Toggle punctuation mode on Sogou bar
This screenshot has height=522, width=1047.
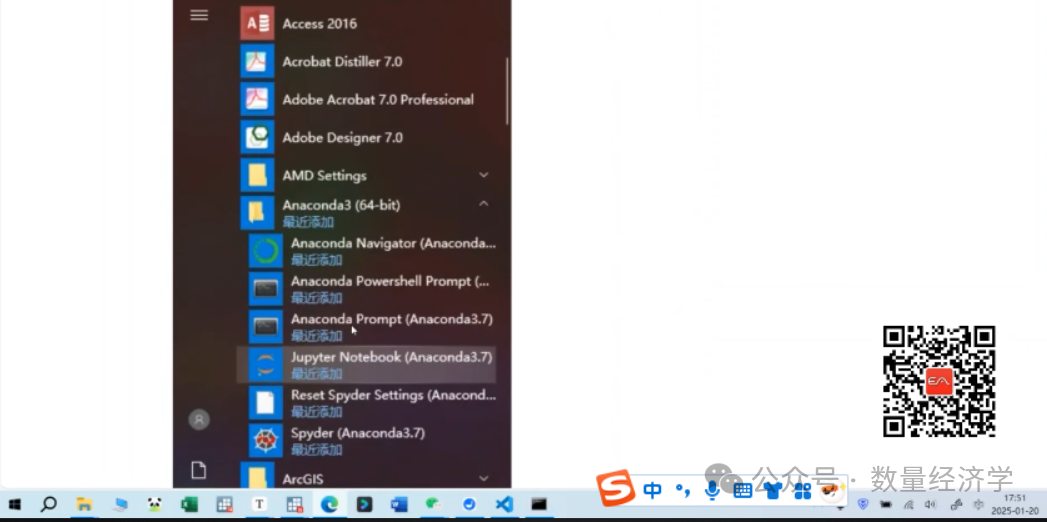point(683,491)
